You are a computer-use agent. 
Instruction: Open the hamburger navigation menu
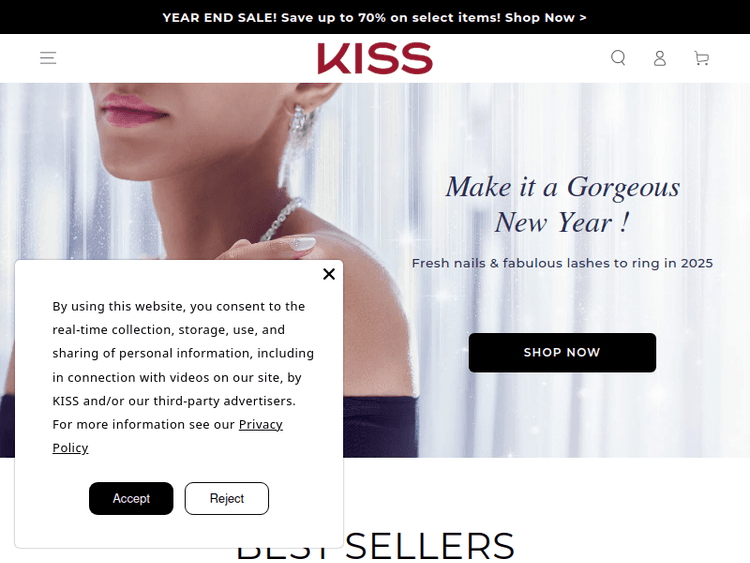pyautogui.click(x=48, y=58)
